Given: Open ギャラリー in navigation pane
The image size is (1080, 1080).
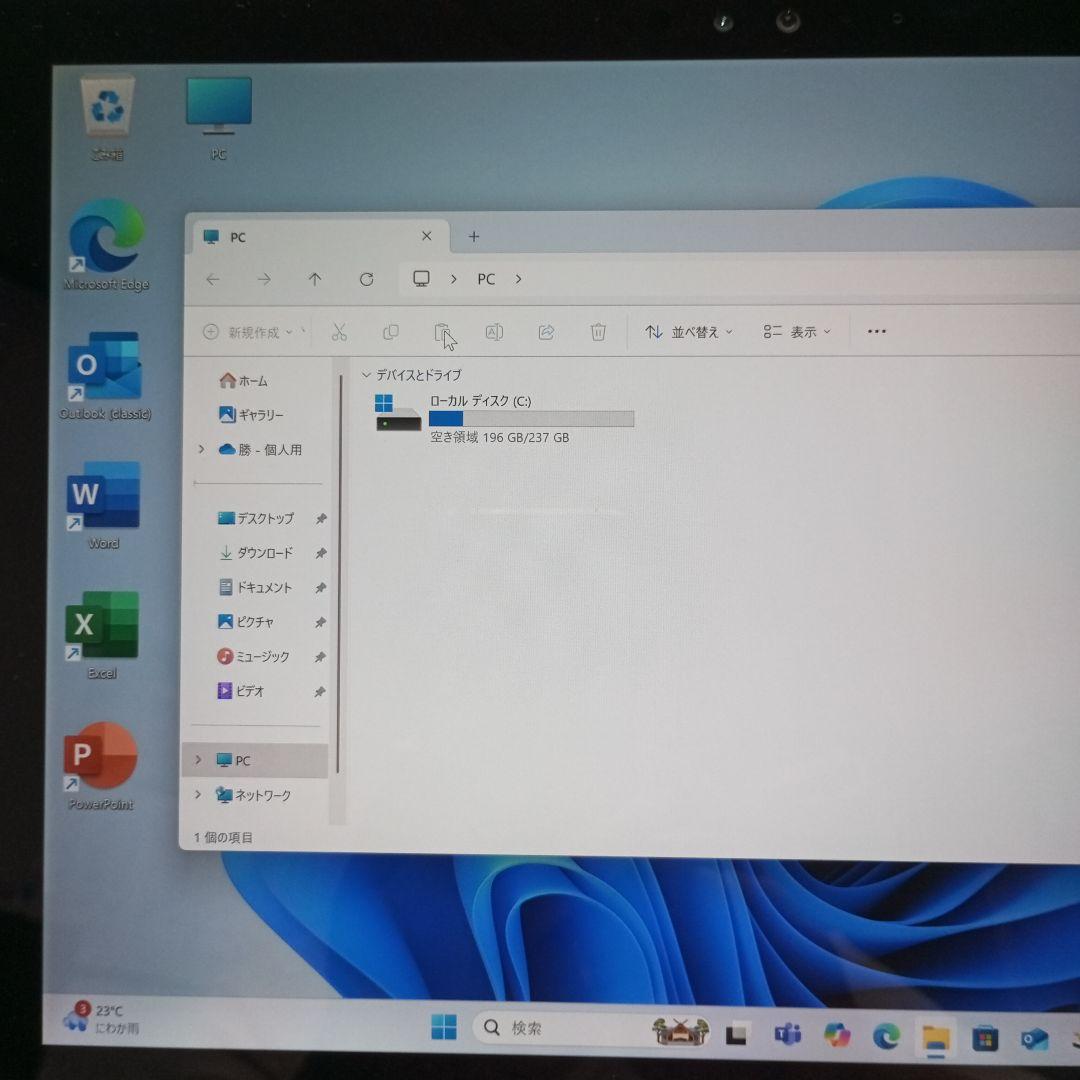Looking at the screenshot, I should click(251, 415).
